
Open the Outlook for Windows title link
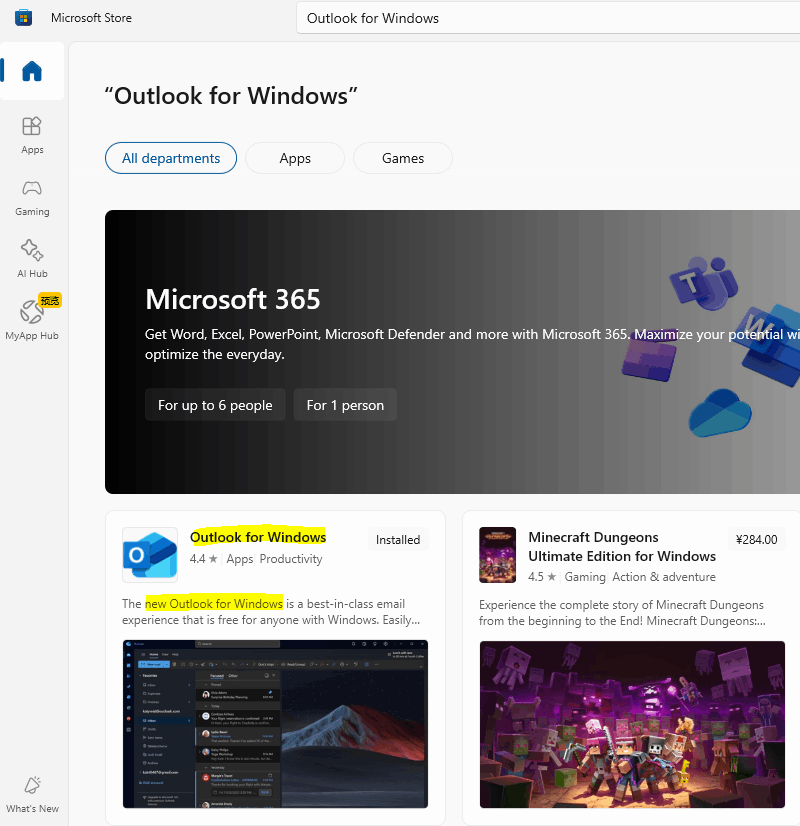[258, 537]
